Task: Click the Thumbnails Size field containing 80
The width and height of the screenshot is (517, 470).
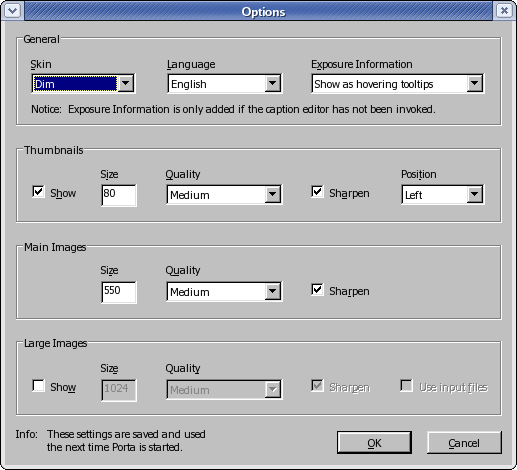Action: coord(119,195)
